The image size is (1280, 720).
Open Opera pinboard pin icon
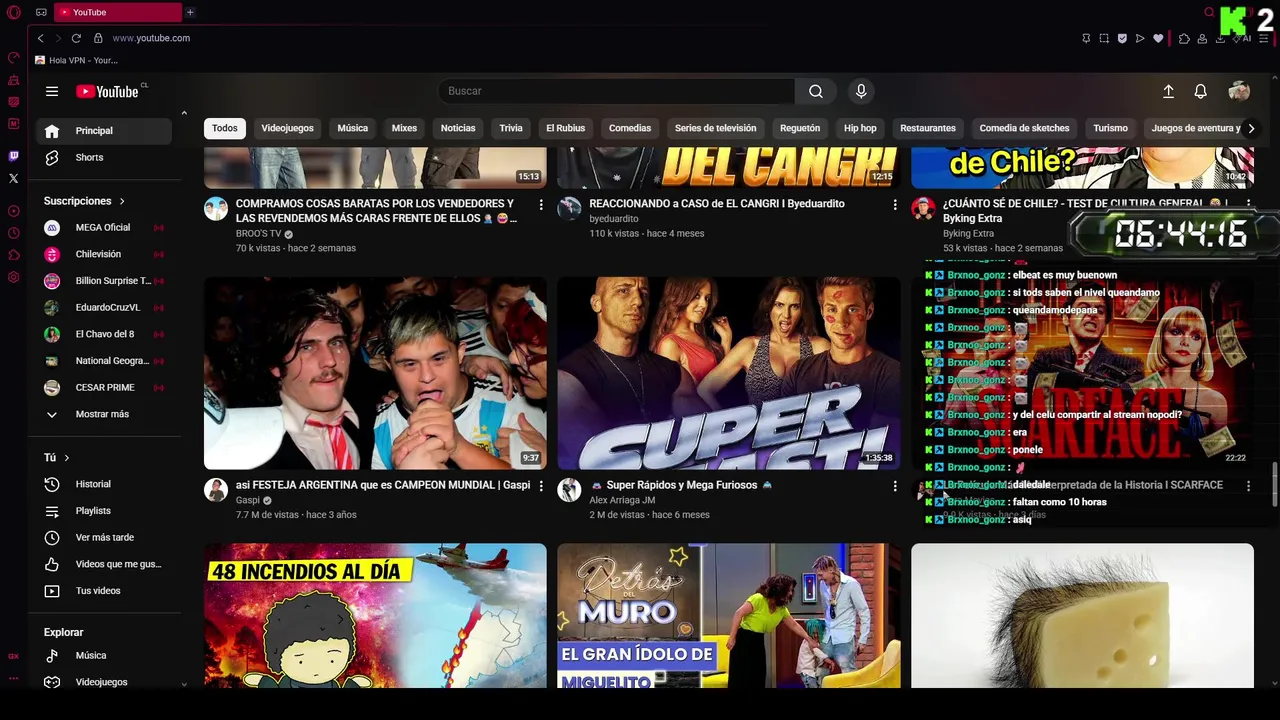click(1086, 38)
